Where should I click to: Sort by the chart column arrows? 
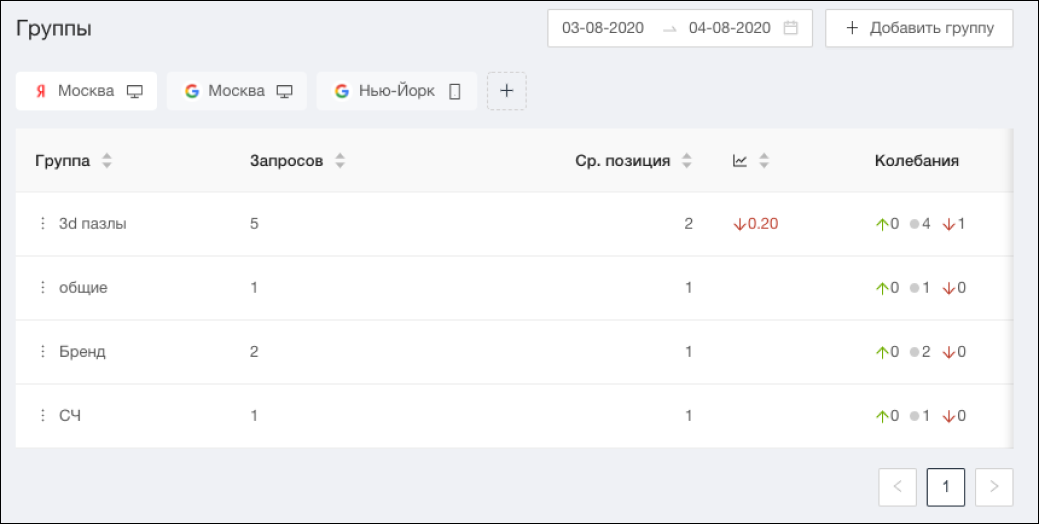click(764, 161)
